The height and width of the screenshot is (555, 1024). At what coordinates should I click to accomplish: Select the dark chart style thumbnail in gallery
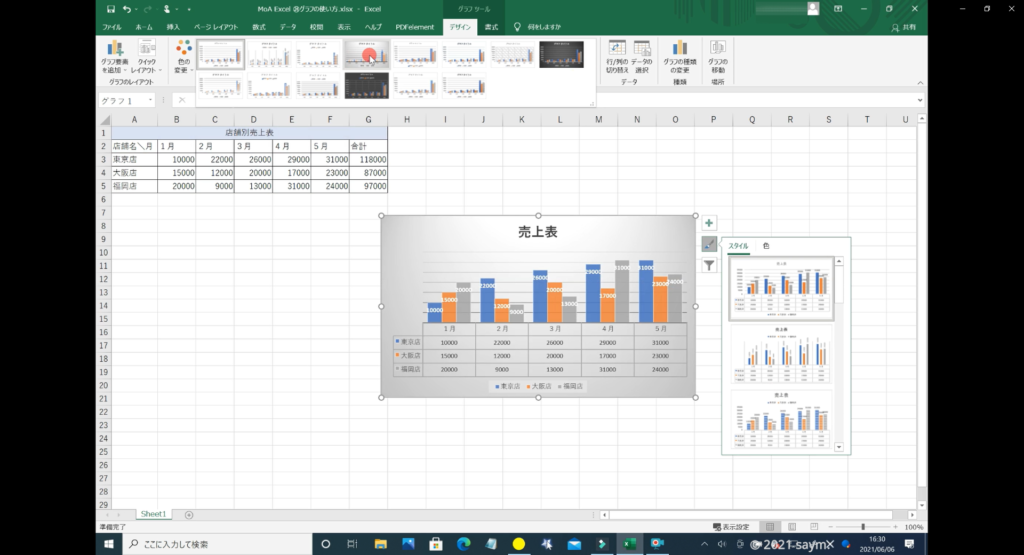click(x=561, y=54)
